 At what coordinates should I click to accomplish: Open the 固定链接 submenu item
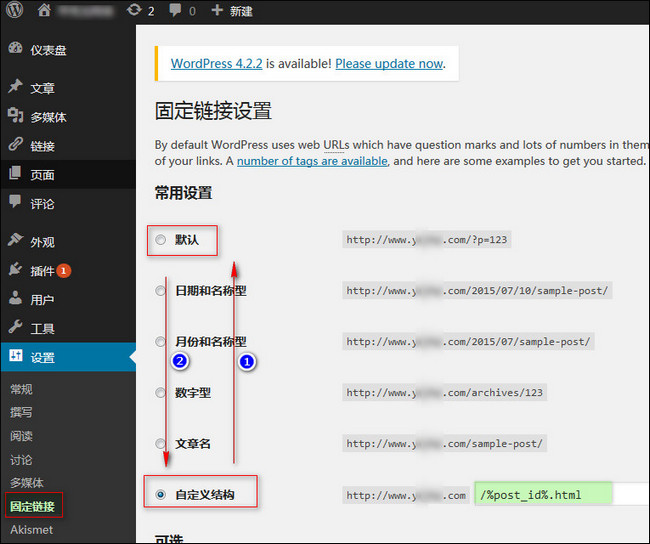32,506
